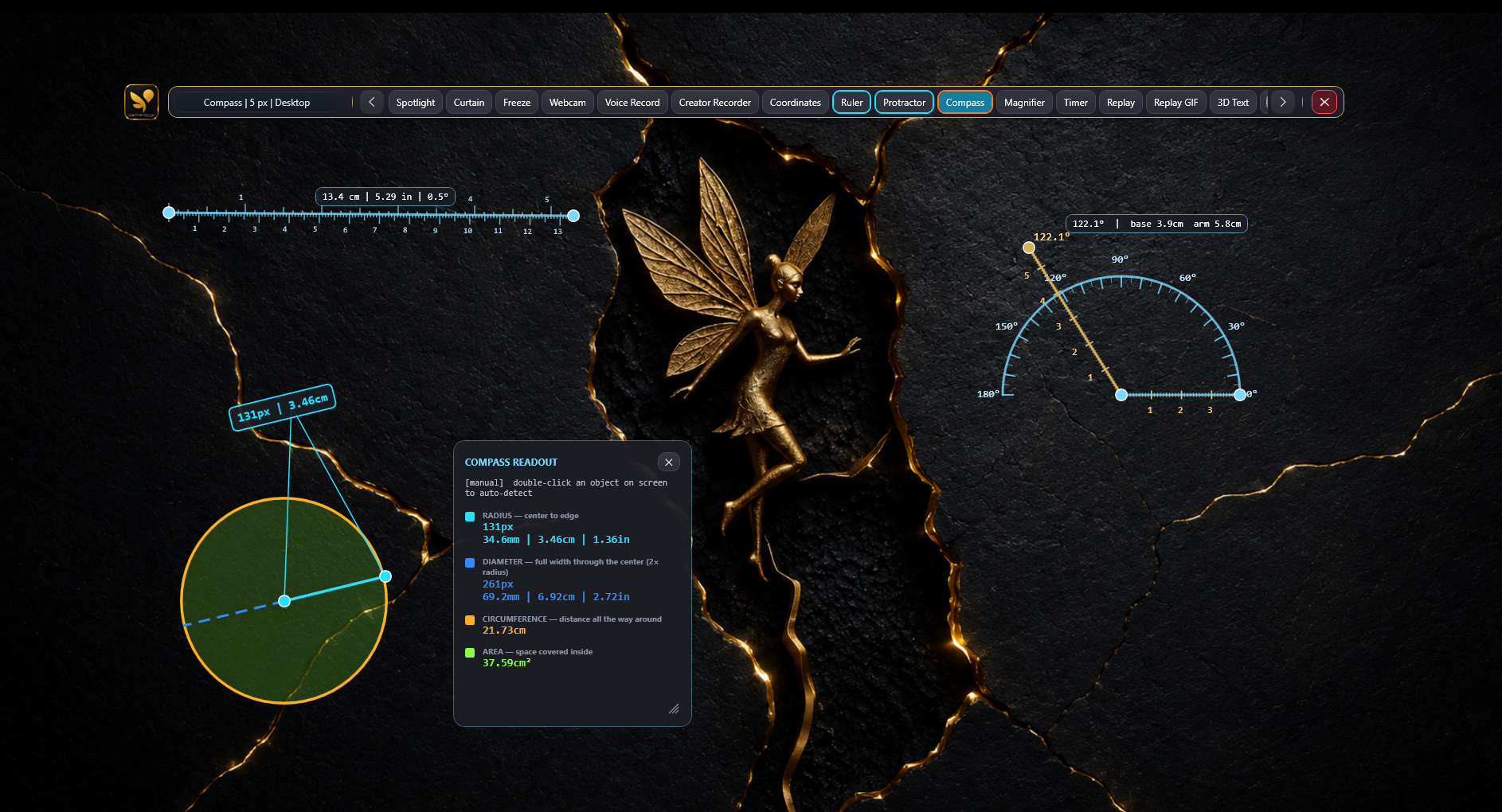
Task: Select the compass circle center handle
Action: [x=284, y=601]
